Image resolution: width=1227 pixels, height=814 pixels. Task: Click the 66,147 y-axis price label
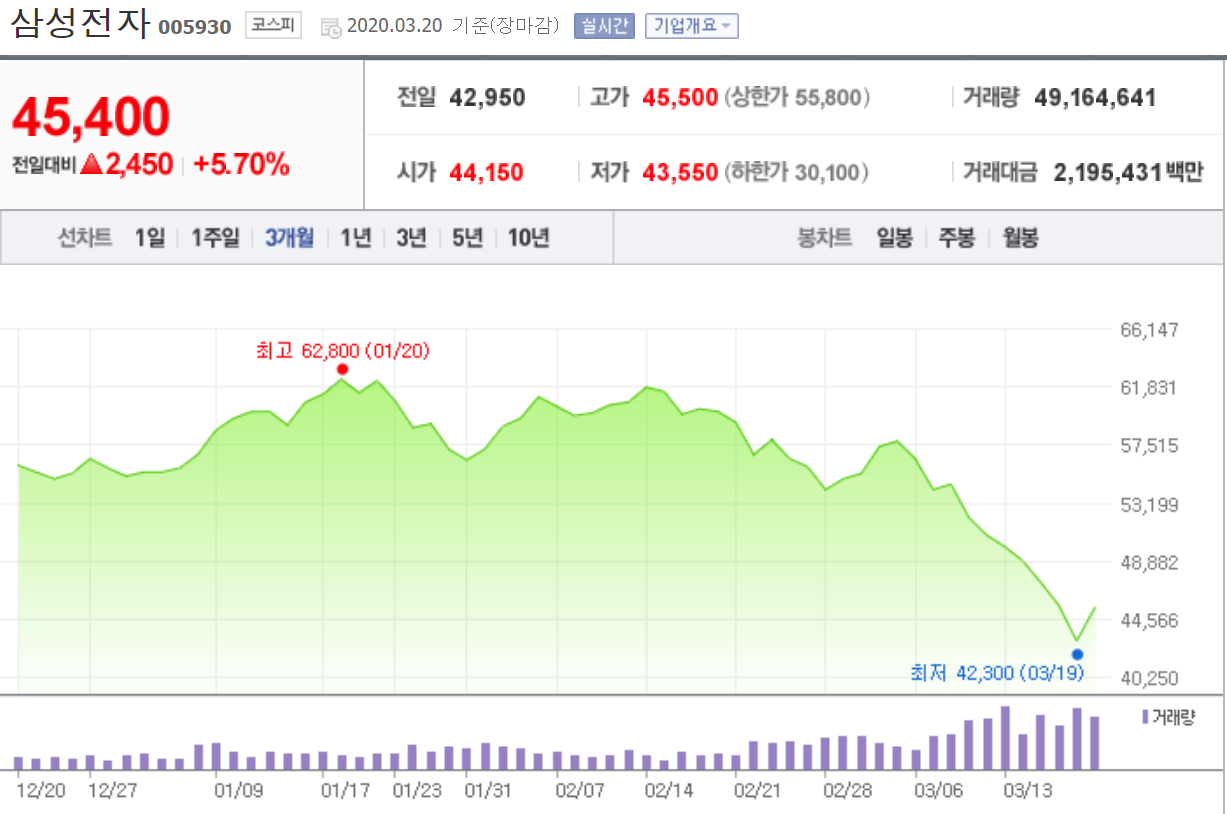1149,330
